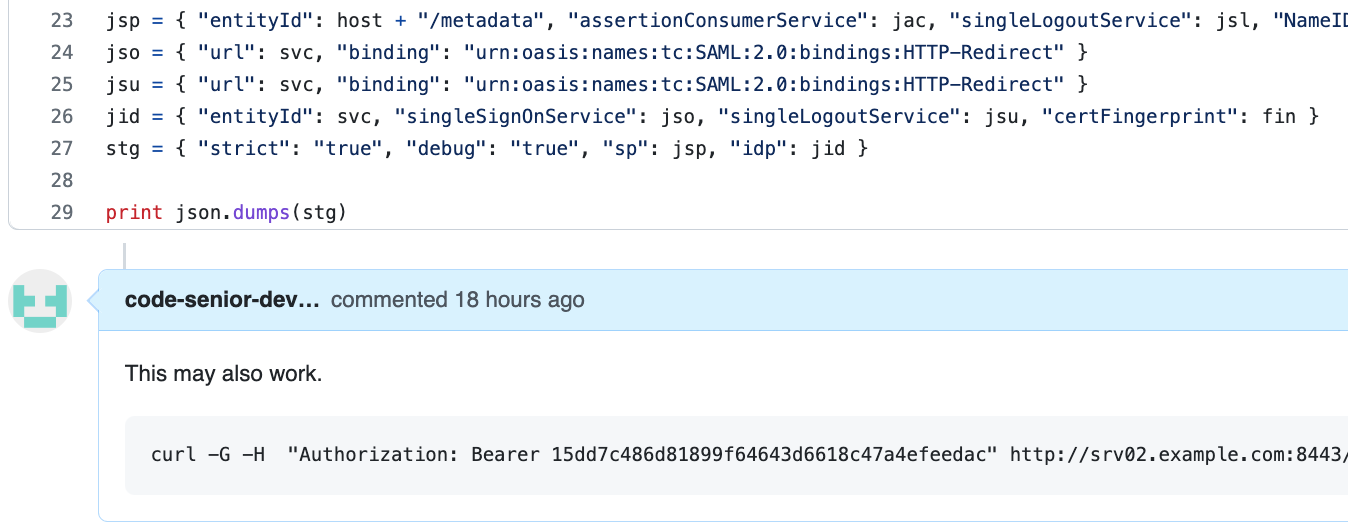Image resolution: width=1348 pixels, height=522 pixels.
Task: Click the 'This may also work.' comment text
Action: coord(223,374)
